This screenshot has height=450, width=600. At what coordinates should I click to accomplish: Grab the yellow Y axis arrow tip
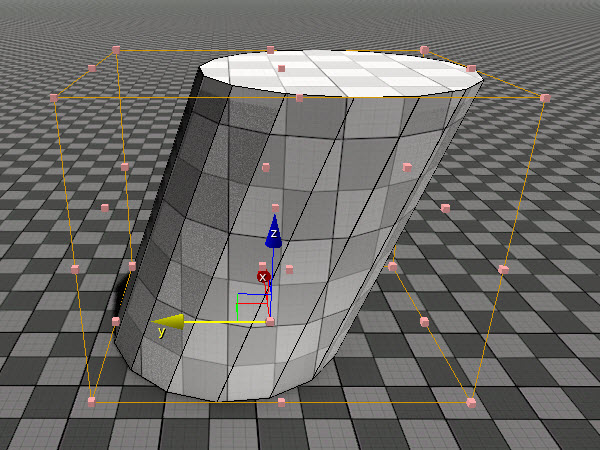pos(168,322)
